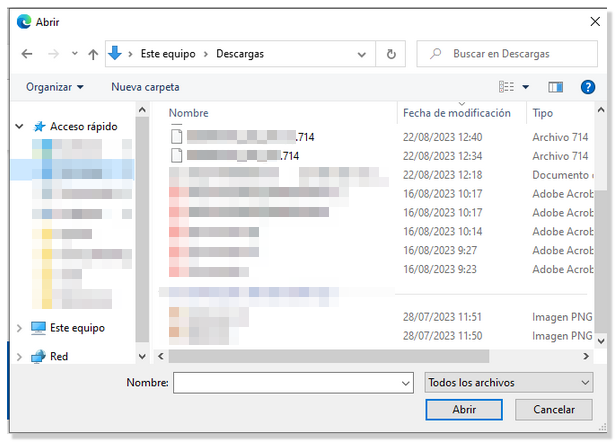615x442 pixels.
Task: Collapse the Acceso rápido tree node
Action: [x=20, y=127]
